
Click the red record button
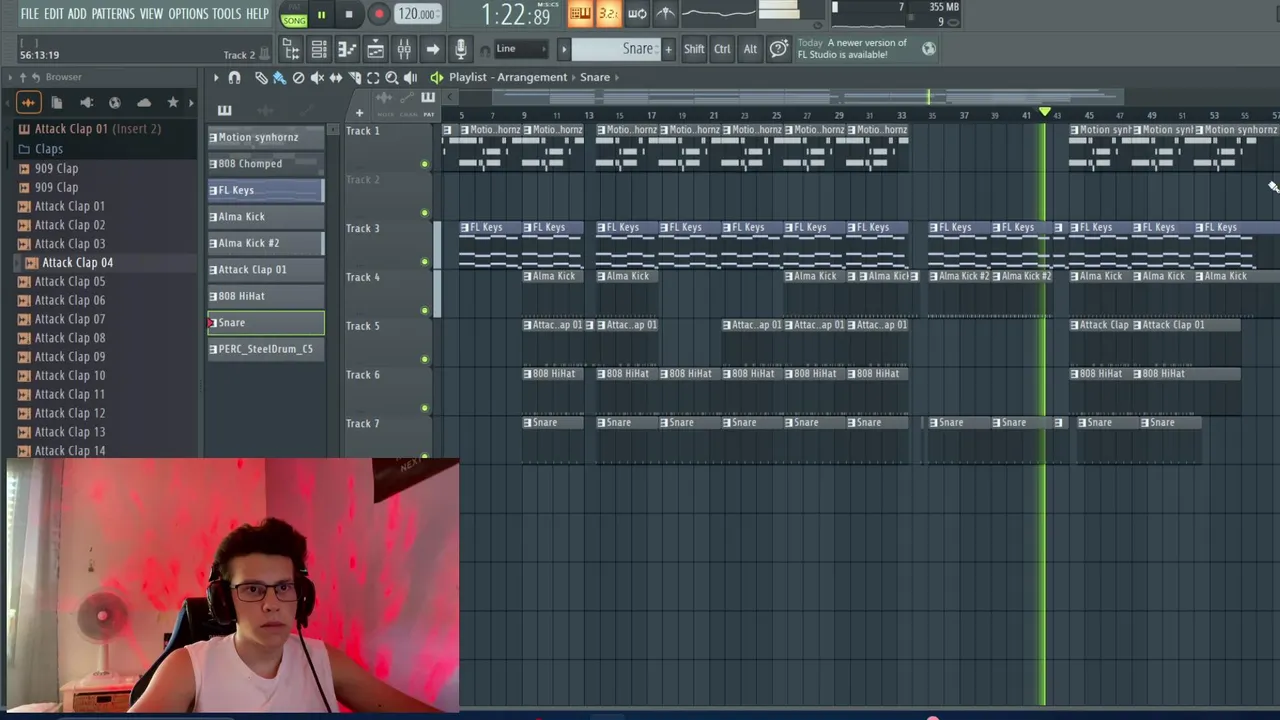click(x=379, y=14)
